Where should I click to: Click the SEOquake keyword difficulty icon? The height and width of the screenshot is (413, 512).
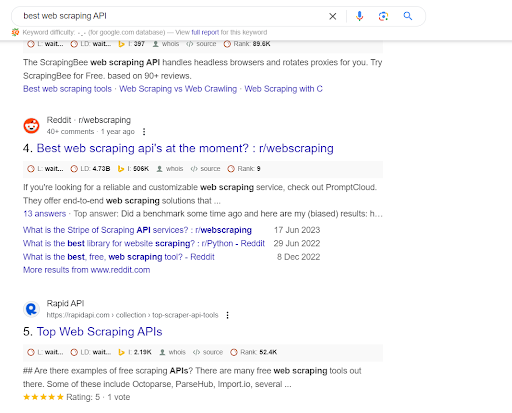(x=15, y=32)
